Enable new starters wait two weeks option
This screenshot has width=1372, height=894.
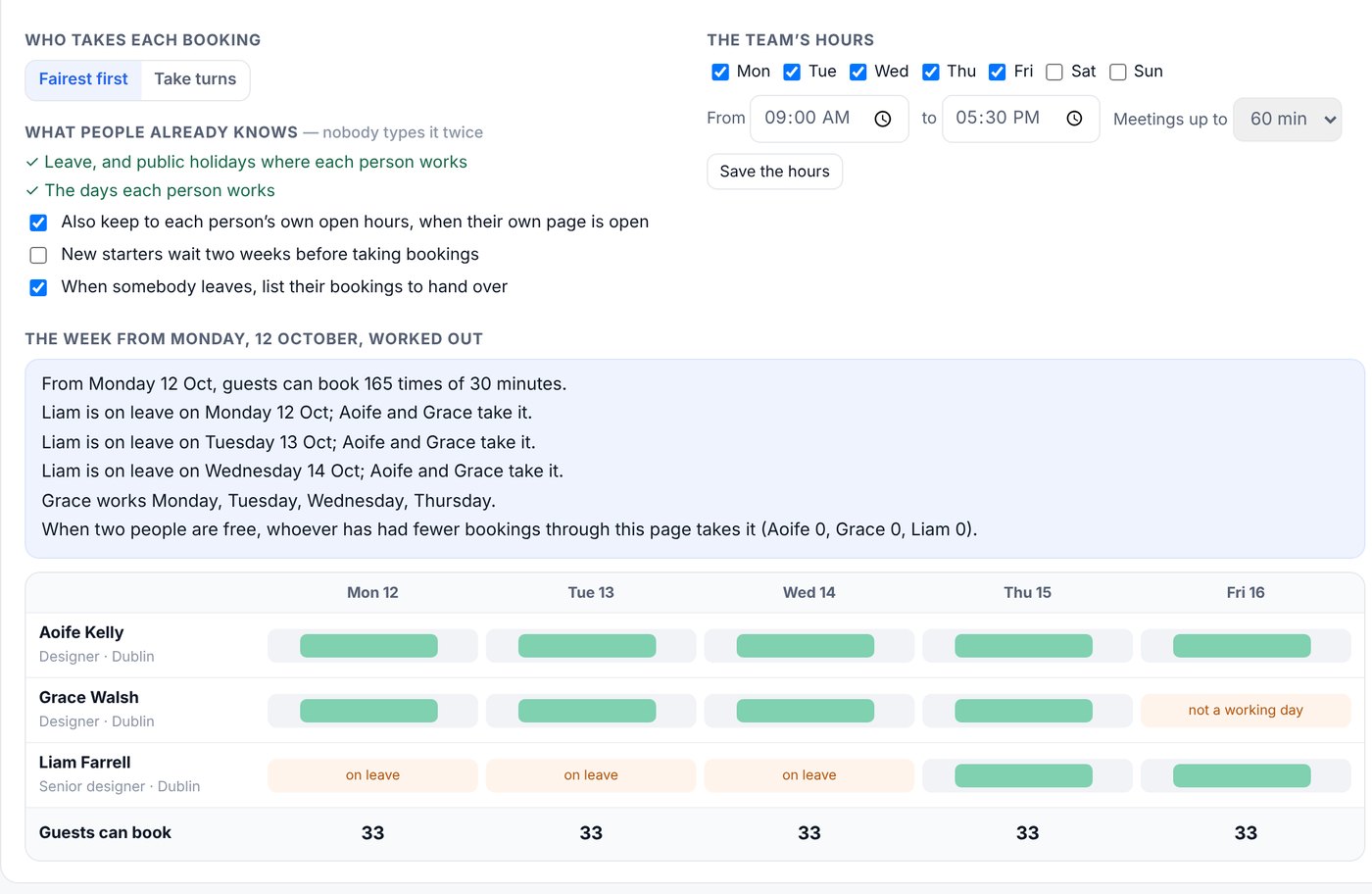click(38, 255)
